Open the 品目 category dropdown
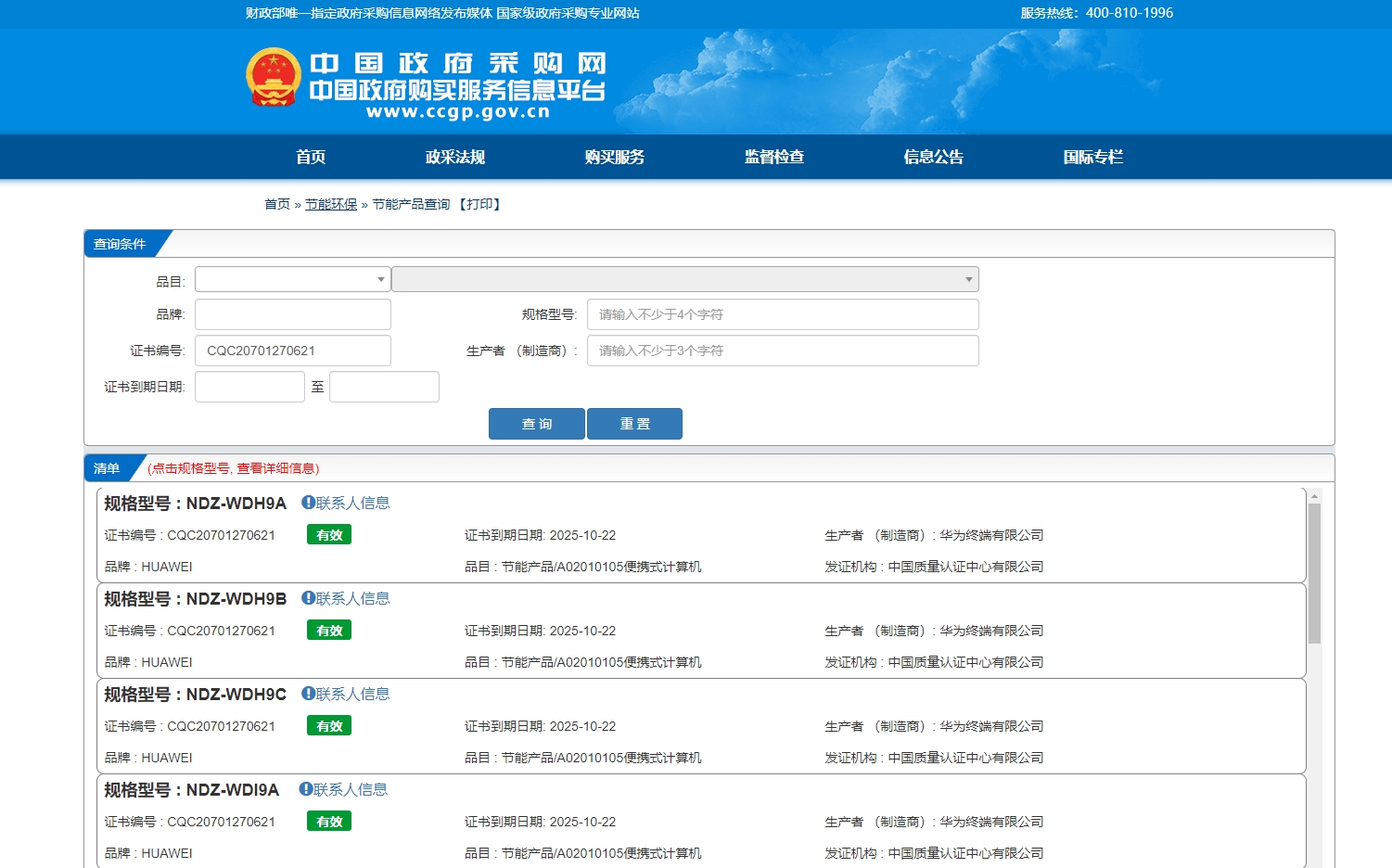1392x868 pixels. point(292,279)
